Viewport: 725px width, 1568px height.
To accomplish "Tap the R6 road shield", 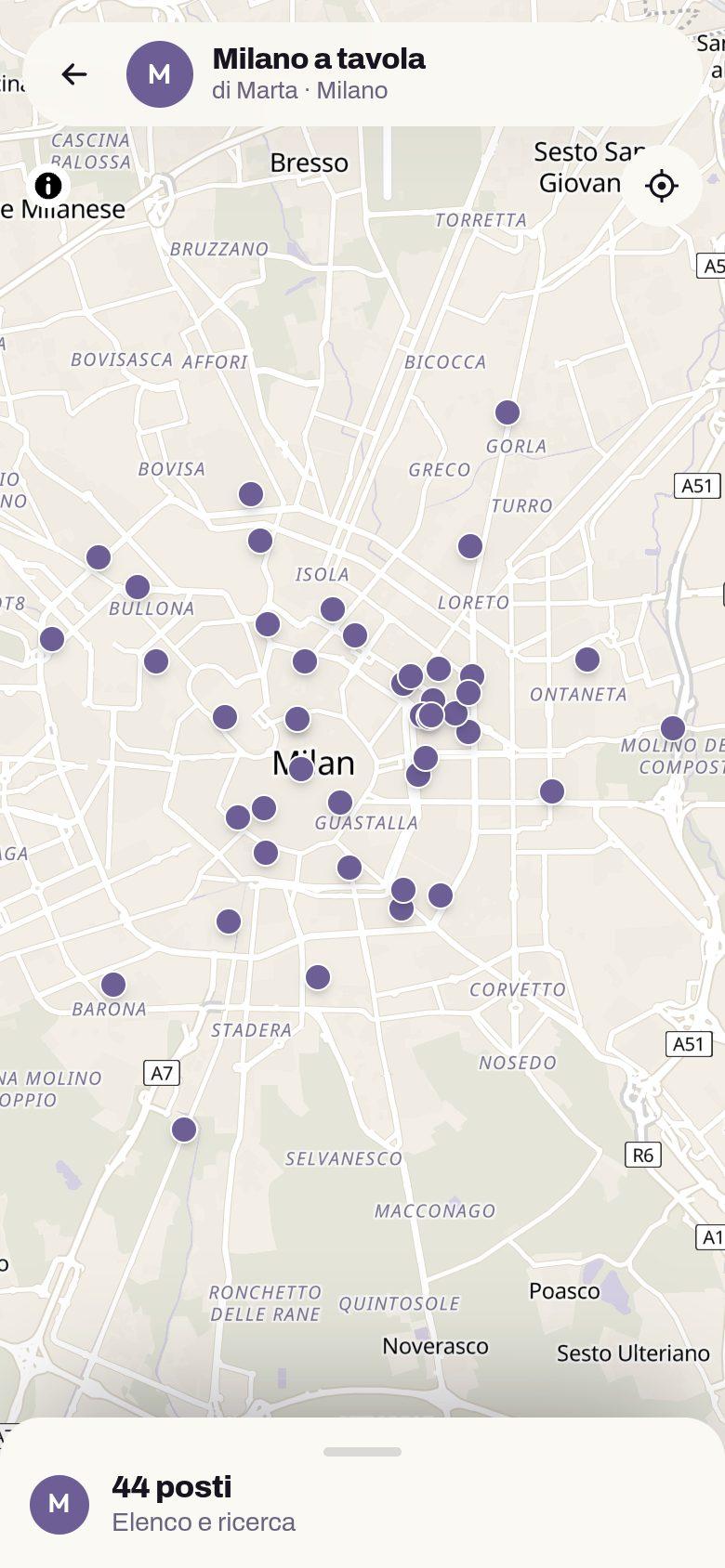I will click(643, 1155).
